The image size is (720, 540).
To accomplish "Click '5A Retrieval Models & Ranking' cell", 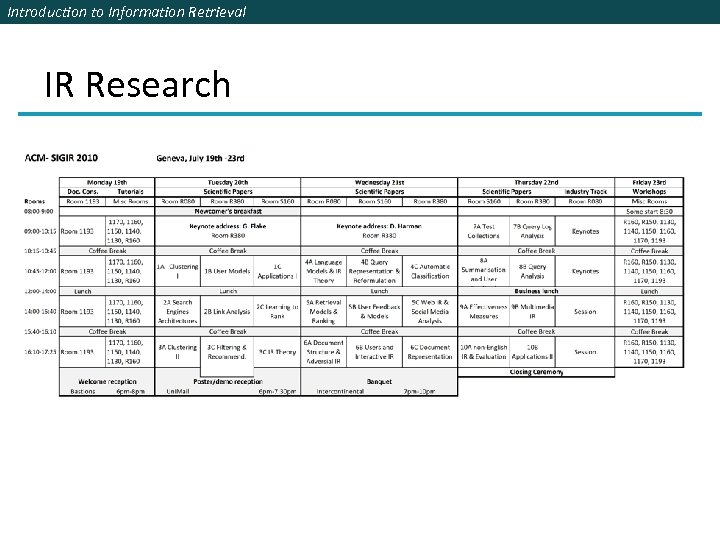I will [x=323, y=311].
